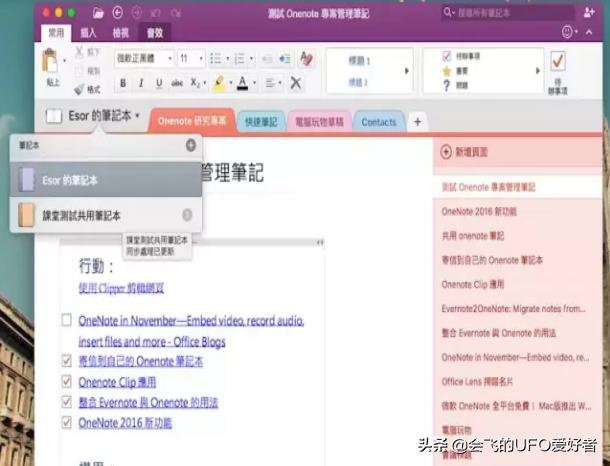610x466 pixels.
Task: Click the To Do checkbox tag button
Action: (558, 71)
